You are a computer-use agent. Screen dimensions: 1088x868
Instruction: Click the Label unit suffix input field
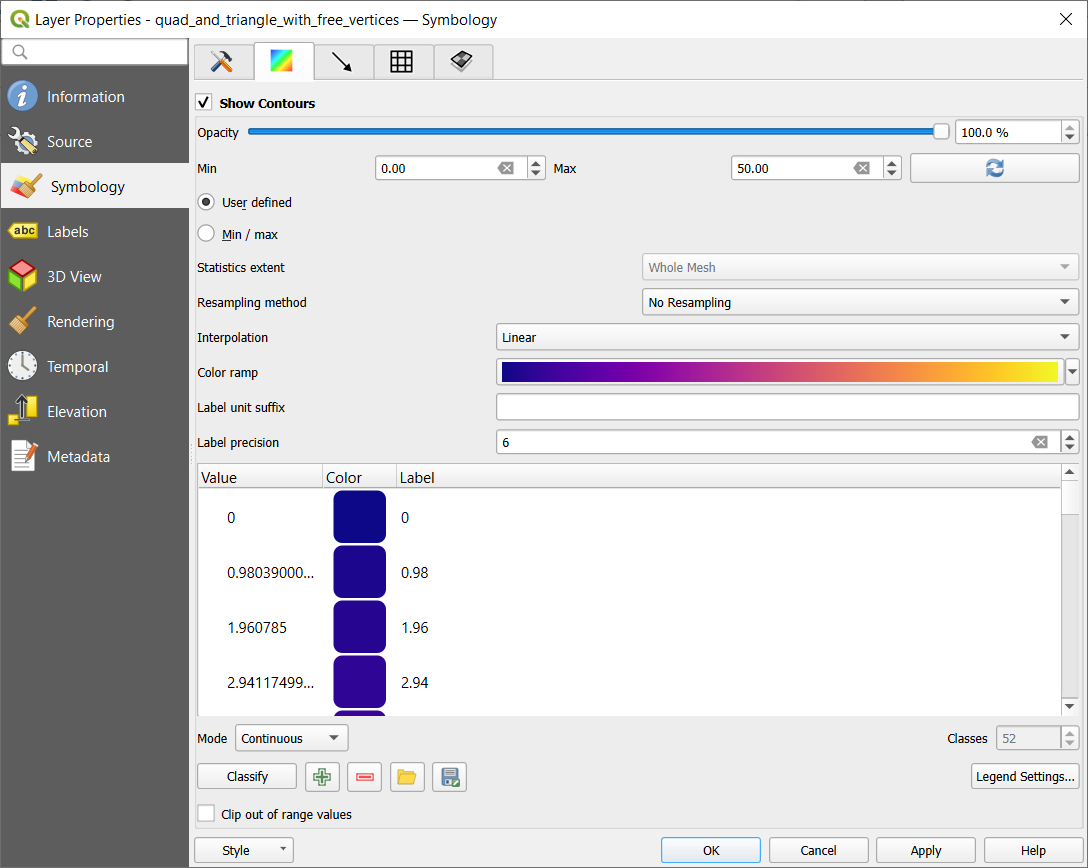tap(787, 407)
